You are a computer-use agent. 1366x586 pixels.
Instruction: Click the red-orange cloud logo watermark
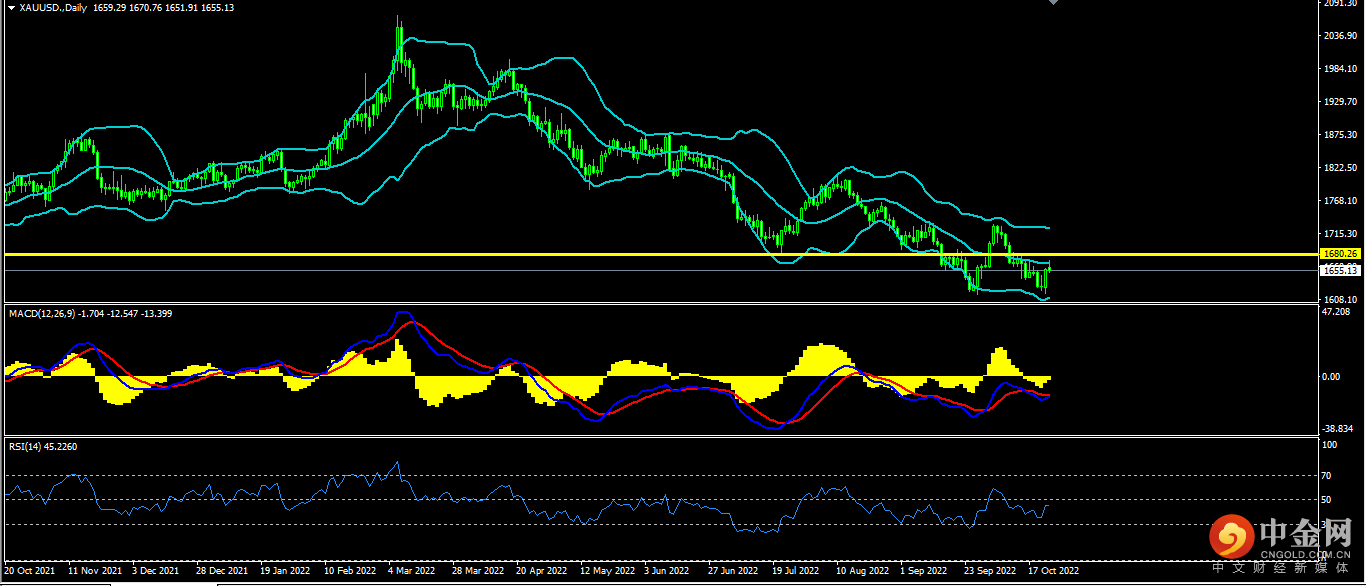tap(1232, 539)
